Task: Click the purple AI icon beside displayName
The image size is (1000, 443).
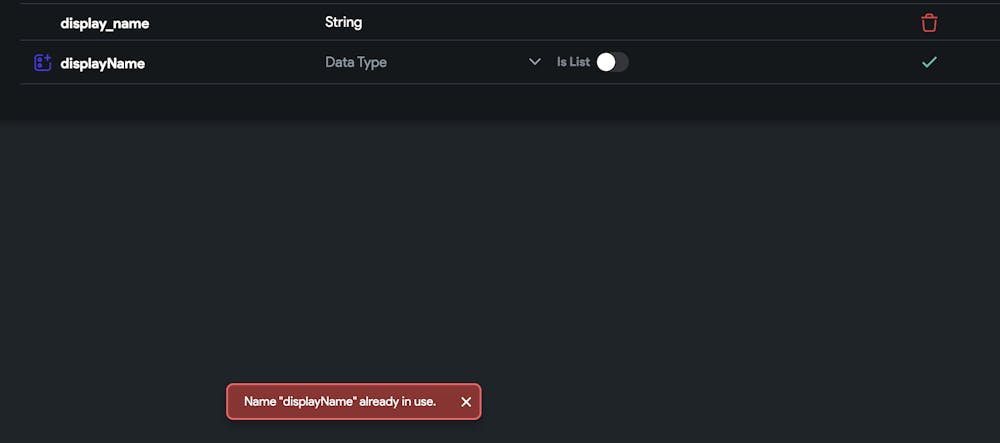Action: coord(43,62)
